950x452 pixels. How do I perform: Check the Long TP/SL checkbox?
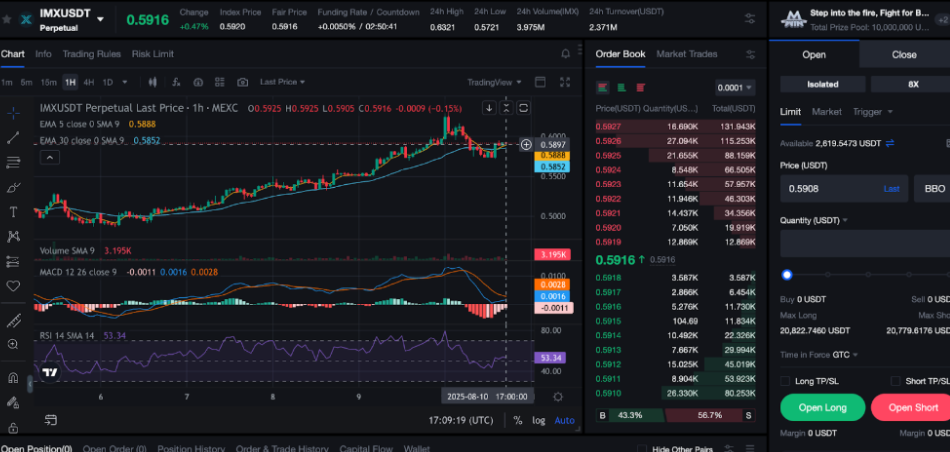(785, 381)
